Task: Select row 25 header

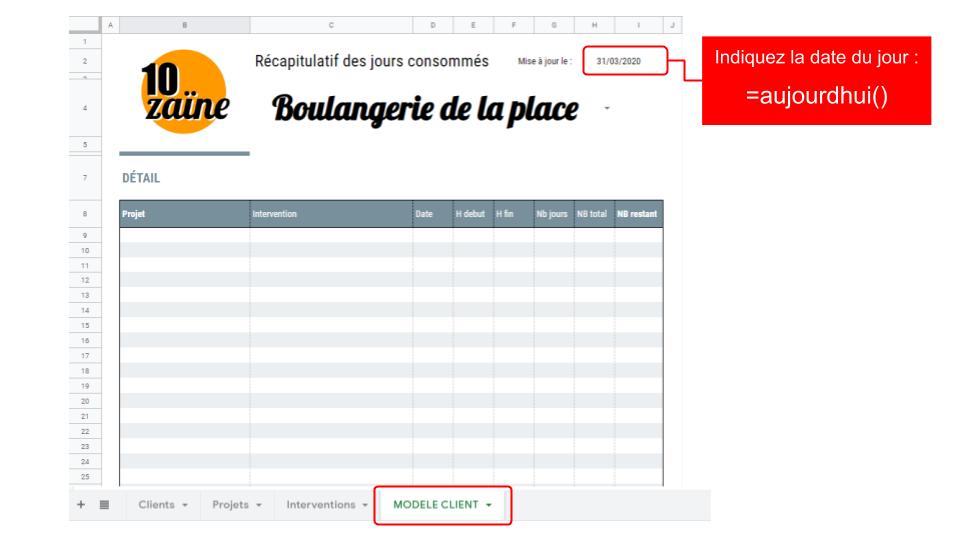Action: pos(85,476)
